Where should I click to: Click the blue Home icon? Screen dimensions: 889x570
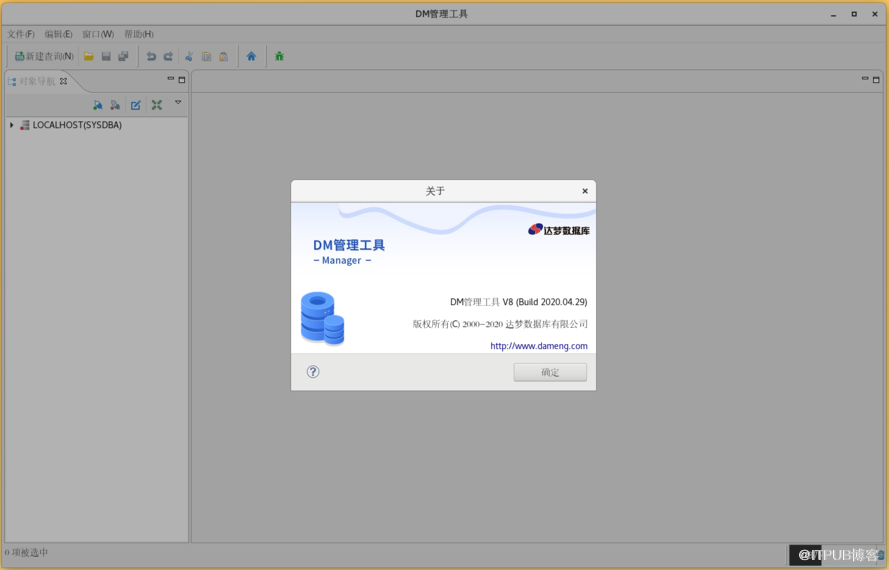251,57
